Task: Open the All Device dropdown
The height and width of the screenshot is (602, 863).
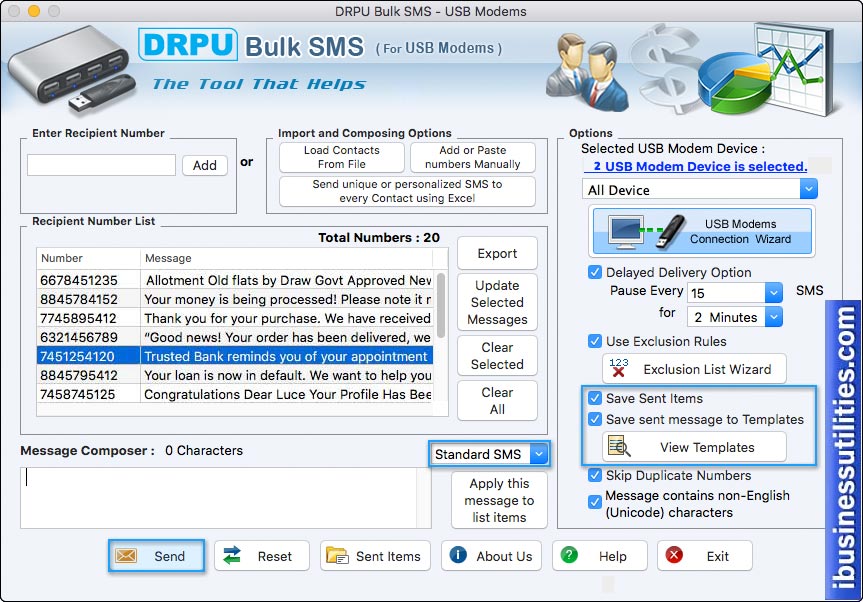Action: coord(700,189)
